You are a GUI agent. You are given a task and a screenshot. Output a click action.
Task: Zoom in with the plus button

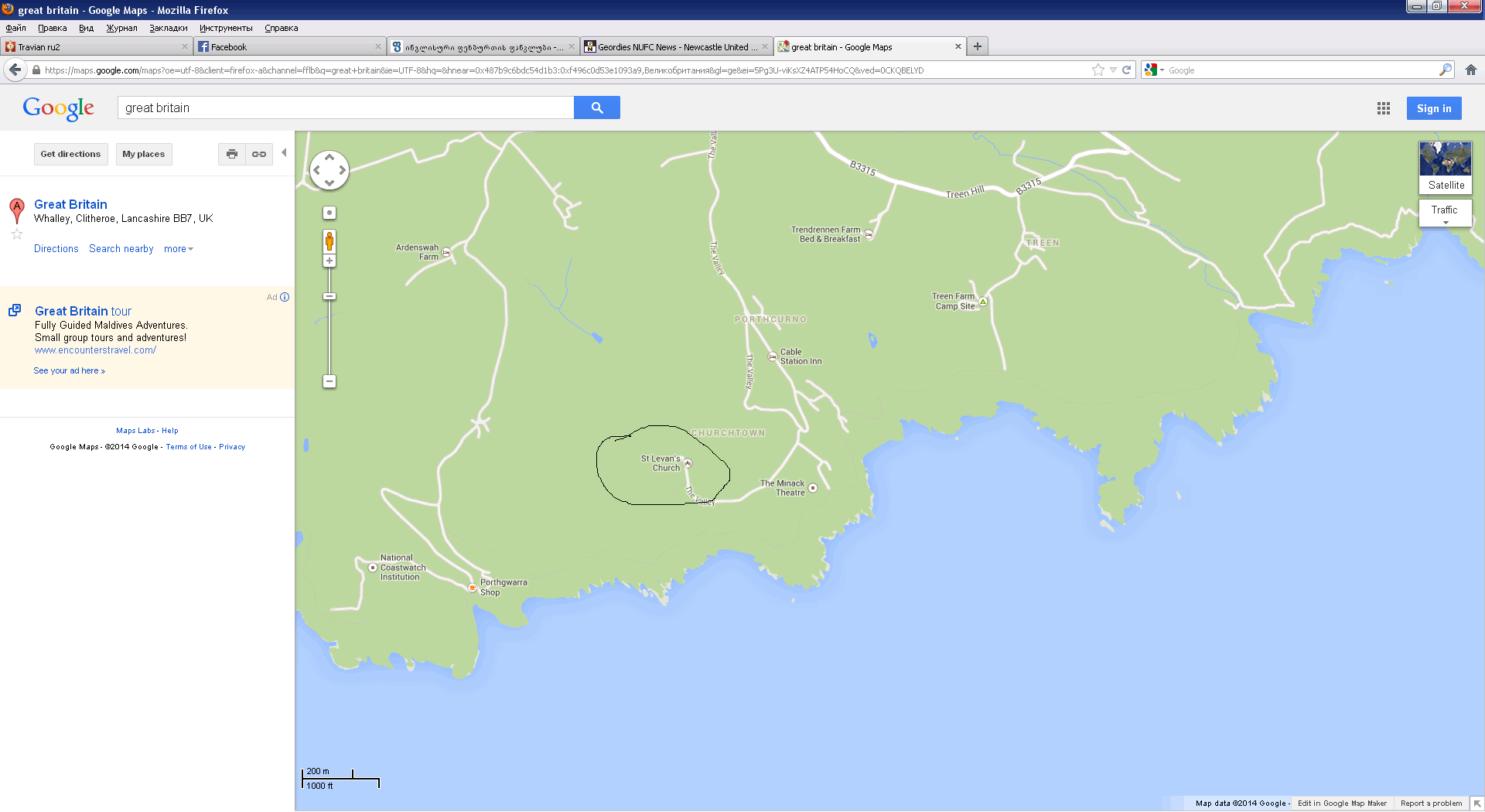tap(329, 261)
